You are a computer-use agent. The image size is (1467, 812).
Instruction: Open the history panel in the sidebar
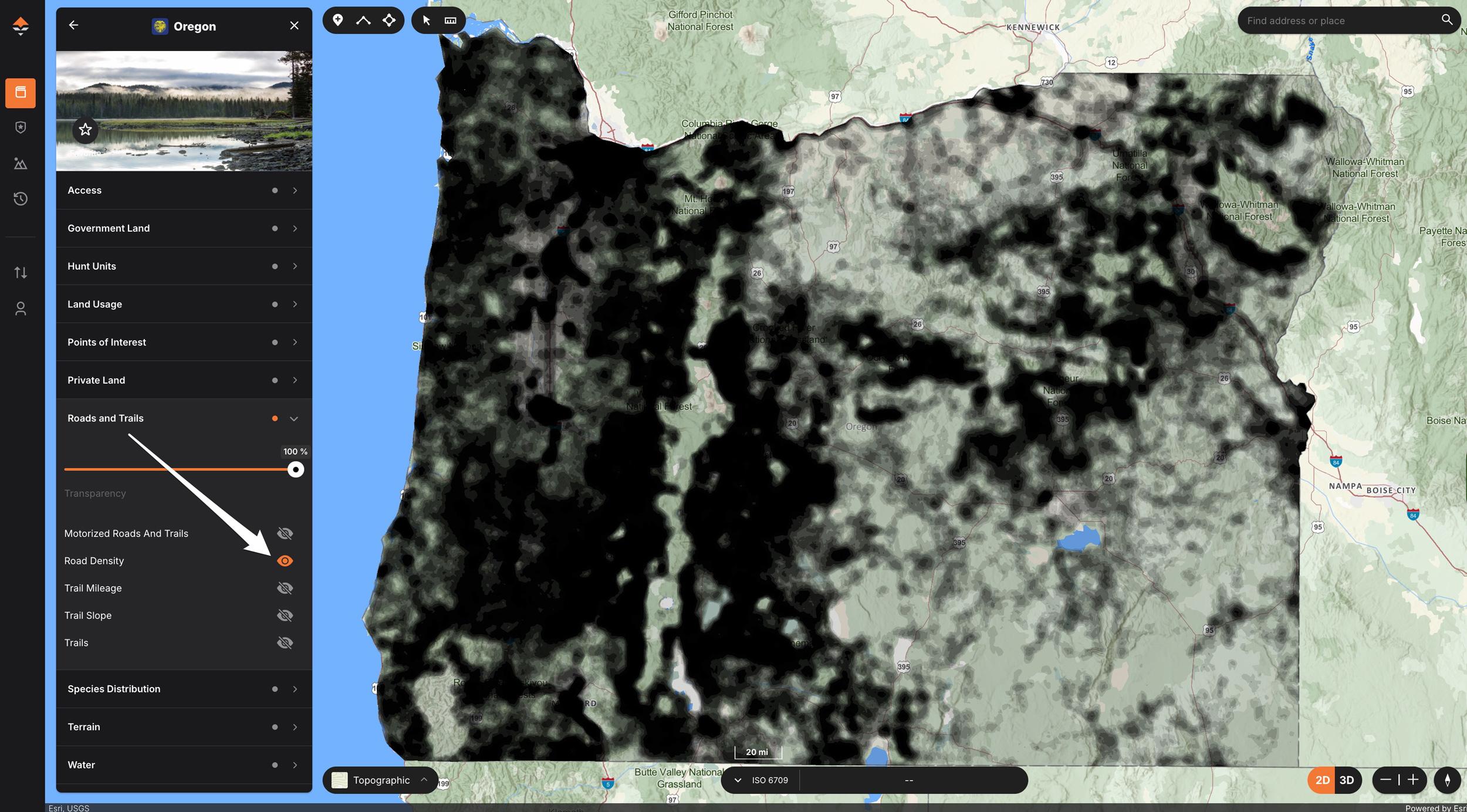(x=21, y=199)
